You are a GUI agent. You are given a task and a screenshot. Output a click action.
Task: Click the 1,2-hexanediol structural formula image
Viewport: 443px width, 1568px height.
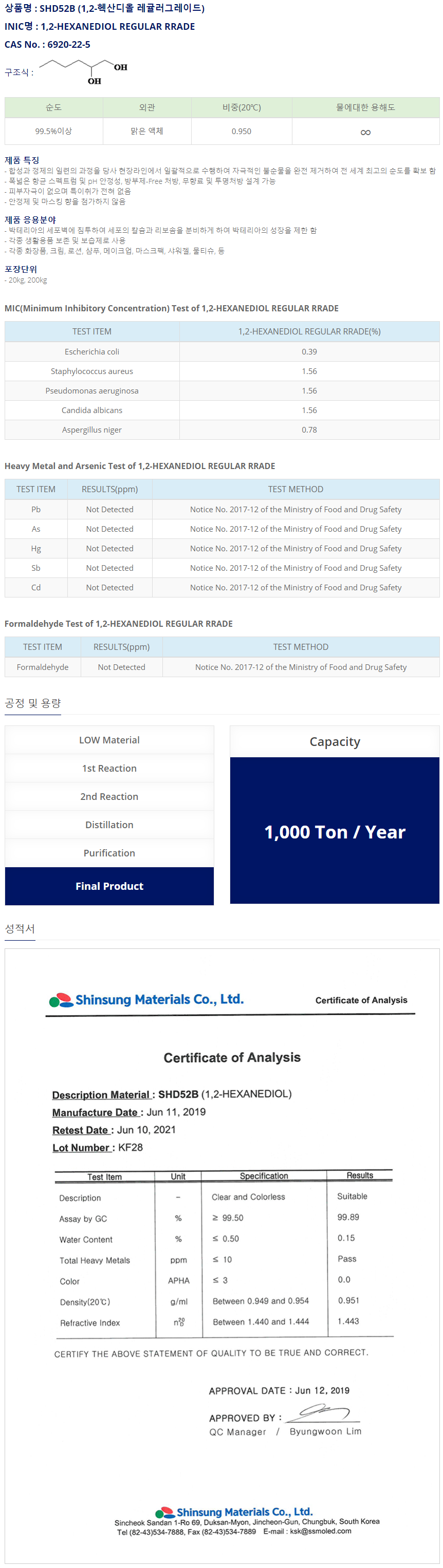click(x=84, y=72)
